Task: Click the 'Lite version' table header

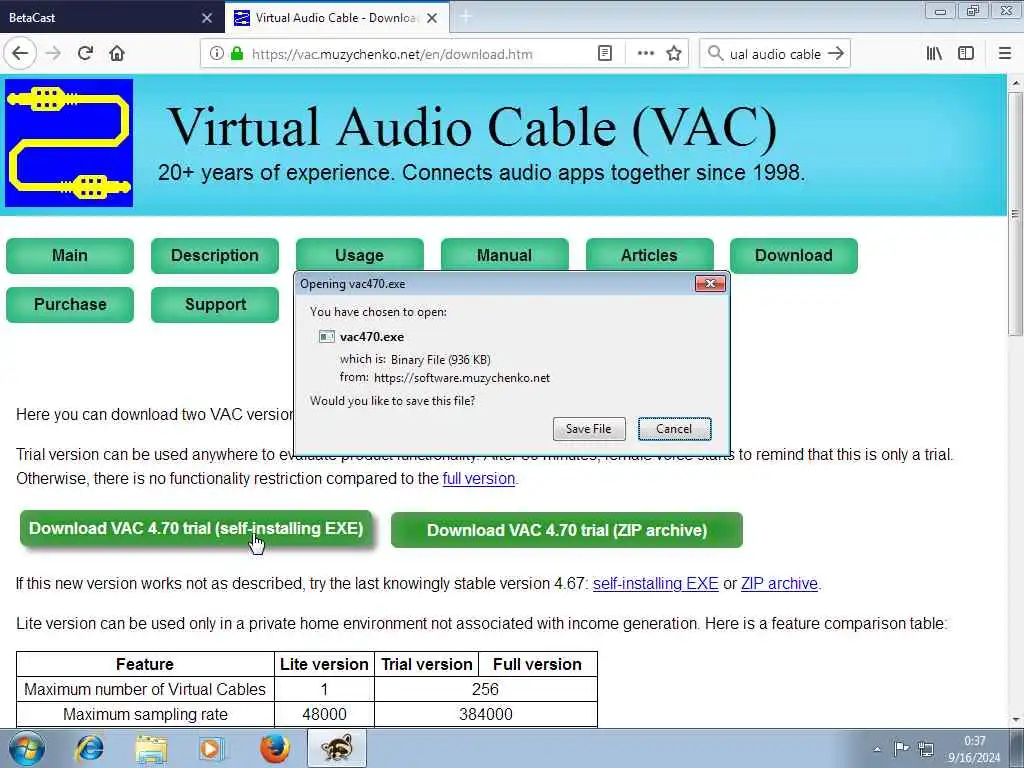Action: coord(325,664)
